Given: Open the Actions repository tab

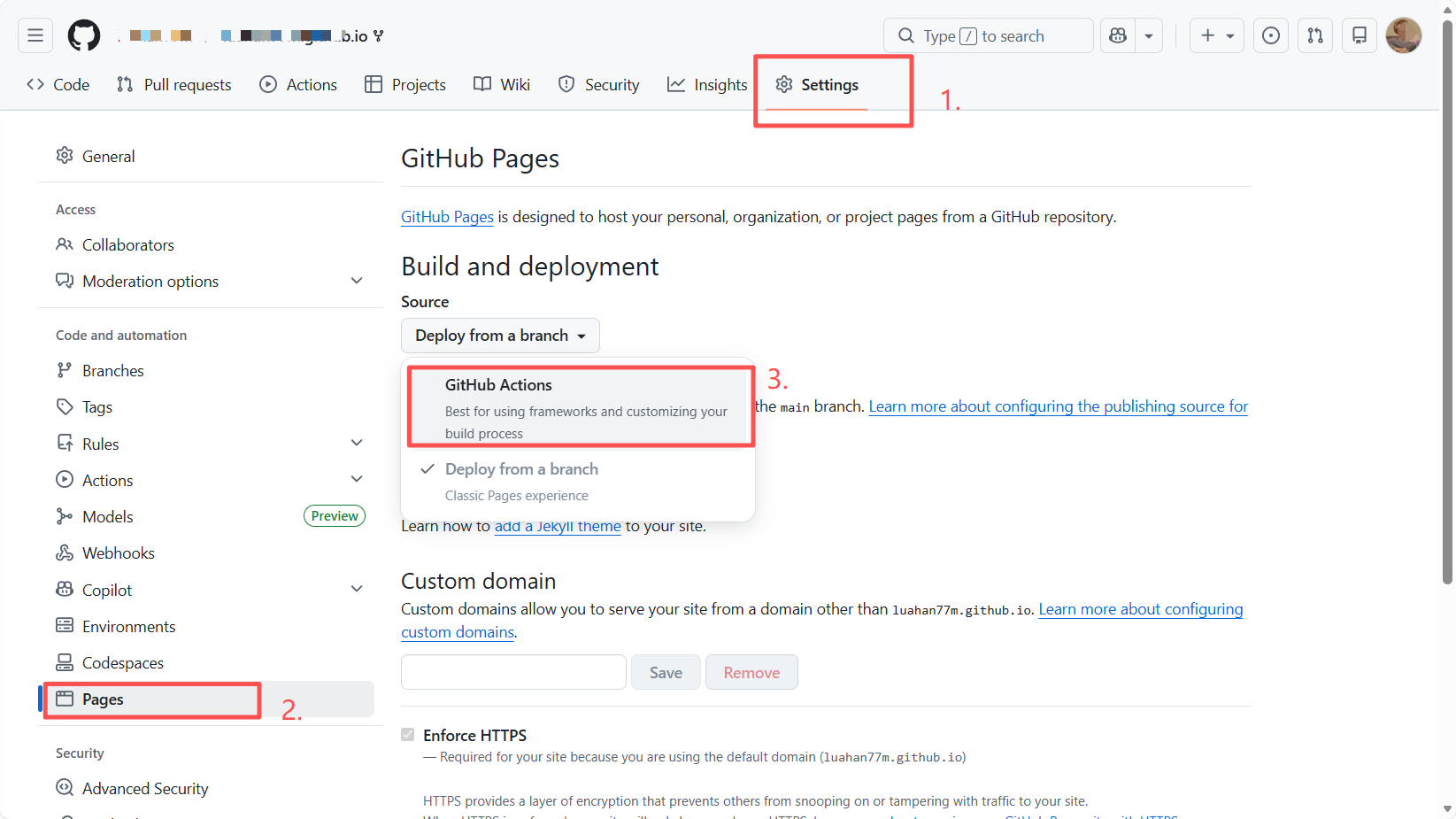Looking at the screenshot, I should click(298, 85).
